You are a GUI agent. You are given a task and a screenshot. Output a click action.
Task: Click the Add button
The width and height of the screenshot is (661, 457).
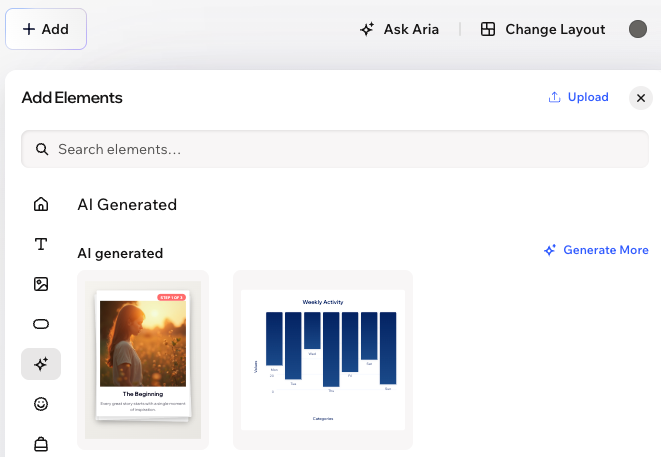46,29
